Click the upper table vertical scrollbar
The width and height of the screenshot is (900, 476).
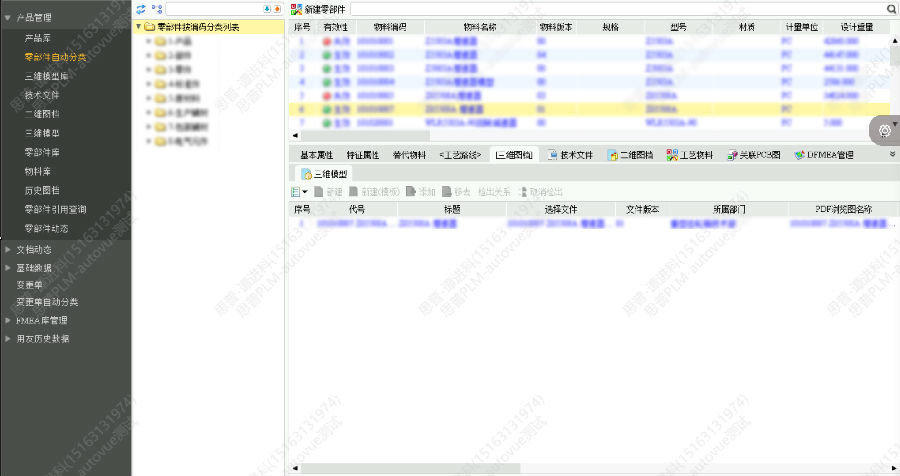coord(895,55)
